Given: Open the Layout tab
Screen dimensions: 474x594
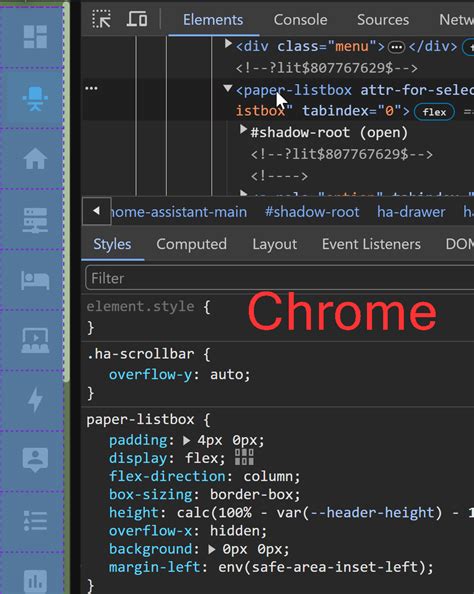Looking at the screenshot, I should [275, 244].
